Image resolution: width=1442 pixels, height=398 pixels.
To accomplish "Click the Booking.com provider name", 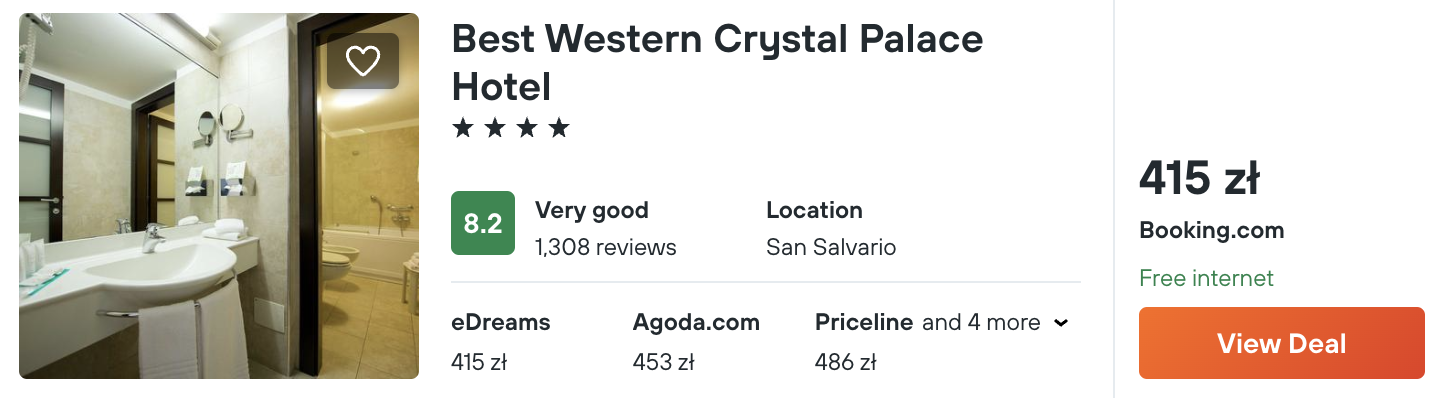I will tap(1211, 230).
